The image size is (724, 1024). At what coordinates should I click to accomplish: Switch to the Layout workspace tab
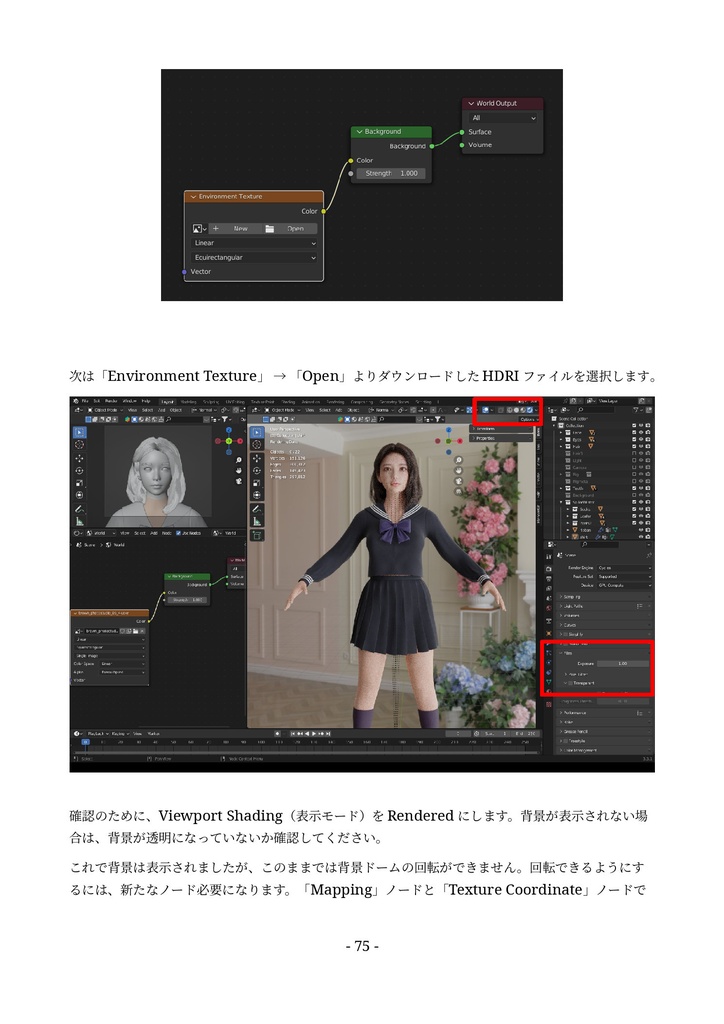(167, 402)
